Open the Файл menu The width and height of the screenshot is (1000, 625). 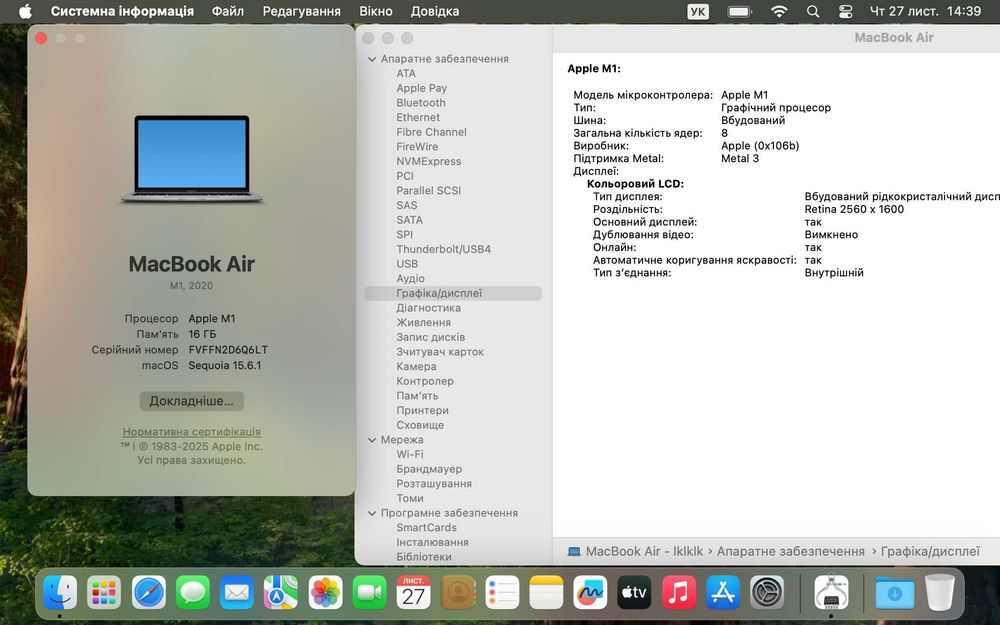(228, 11)
